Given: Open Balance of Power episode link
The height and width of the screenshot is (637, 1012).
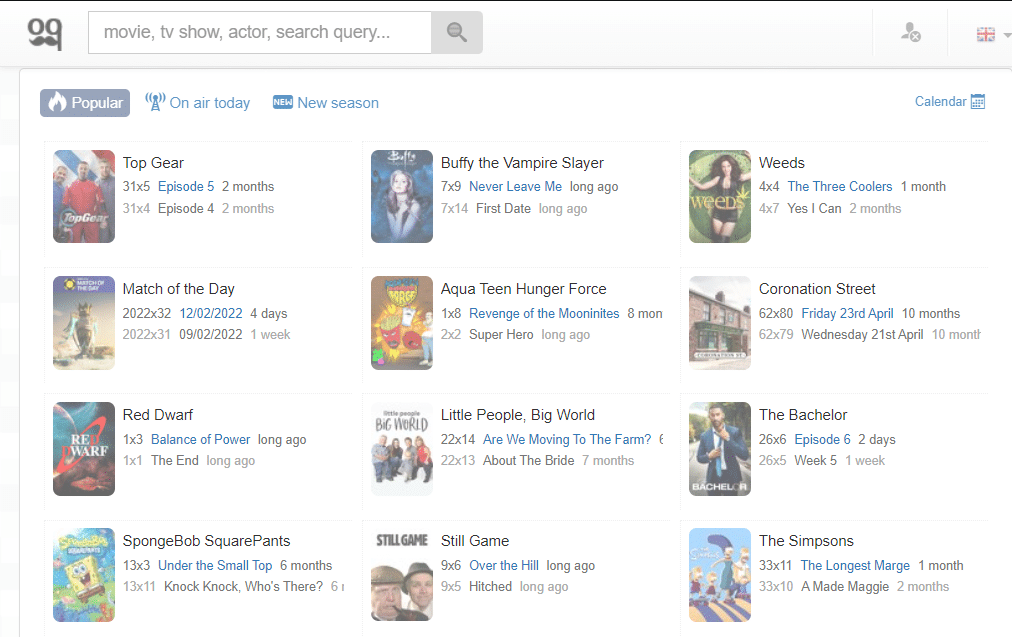Looking at the screenshot, I should pyautogui.click(x=200, y=440).
